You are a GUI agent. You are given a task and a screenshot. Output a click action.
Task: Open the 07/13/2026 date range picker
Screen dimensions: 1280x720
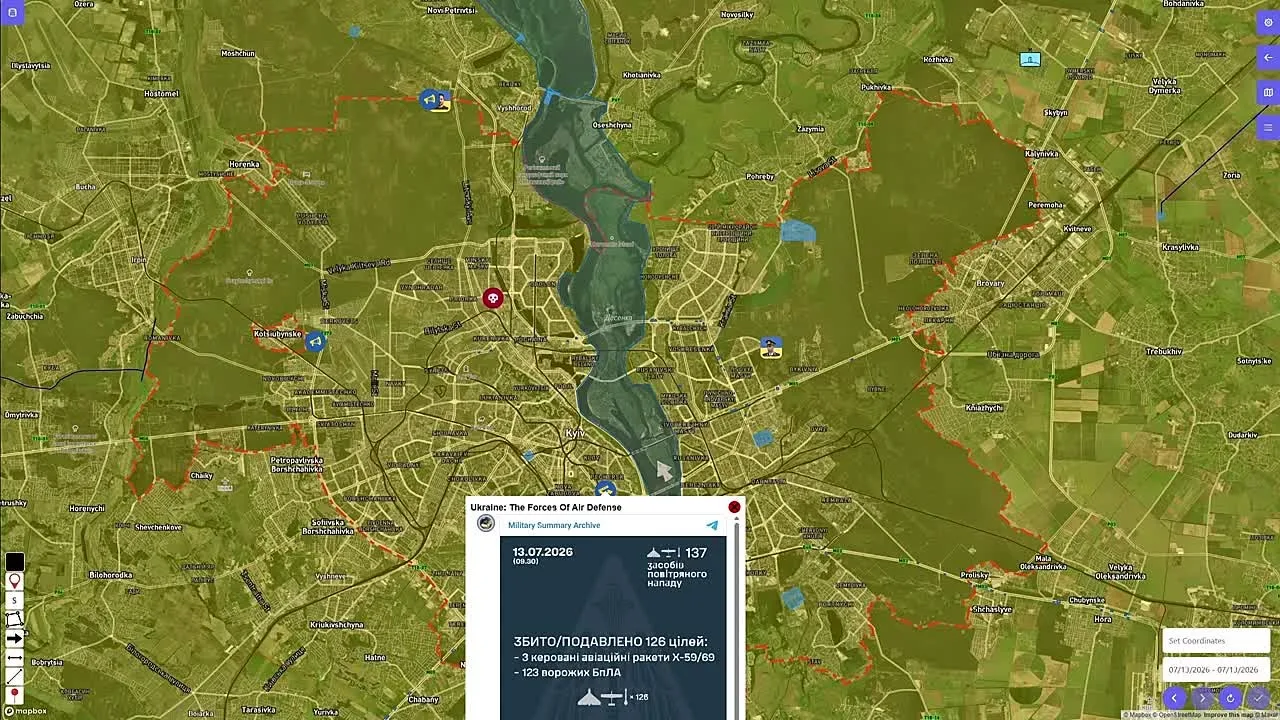(1215, 670)
